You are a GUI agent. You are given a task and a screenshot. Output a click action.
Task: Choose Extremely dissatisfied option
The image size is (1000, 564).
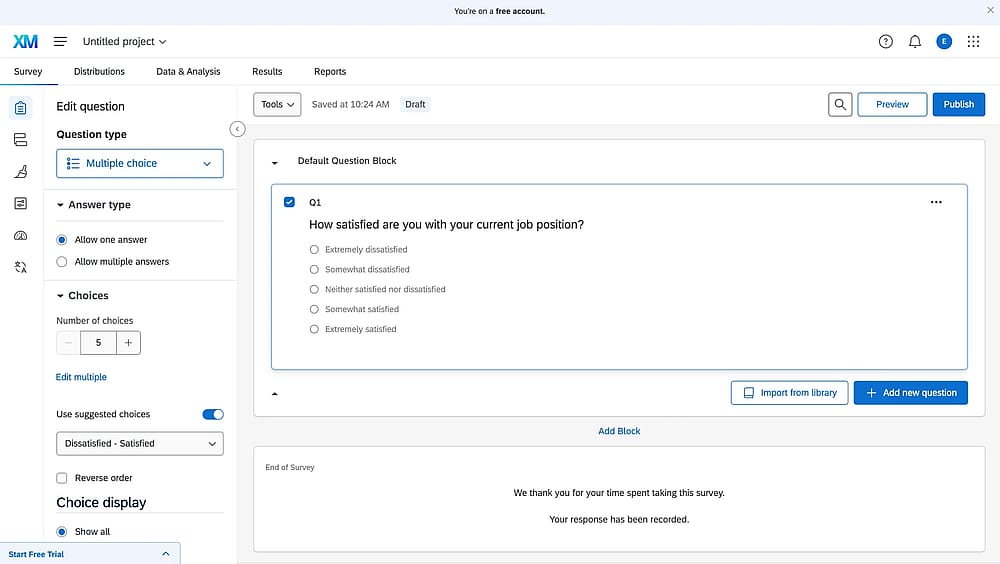[314, 249]
